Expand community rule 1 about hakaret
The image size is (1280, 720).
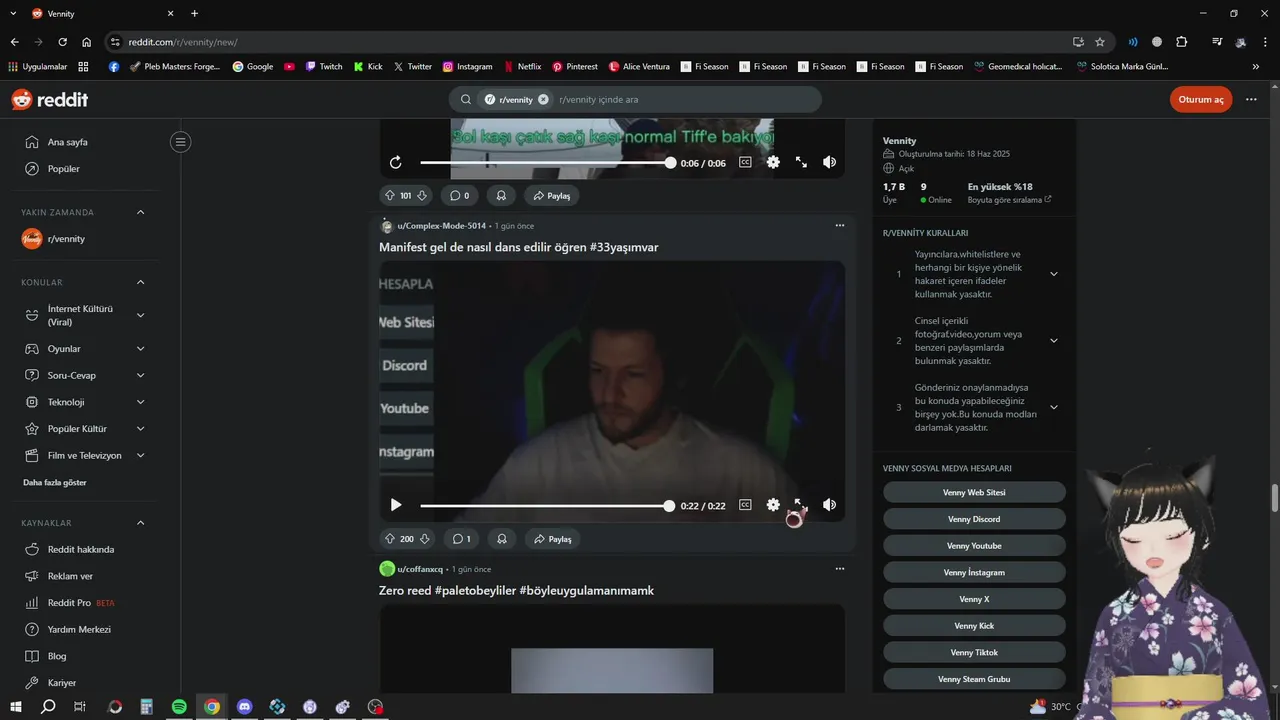[1053, 274]
